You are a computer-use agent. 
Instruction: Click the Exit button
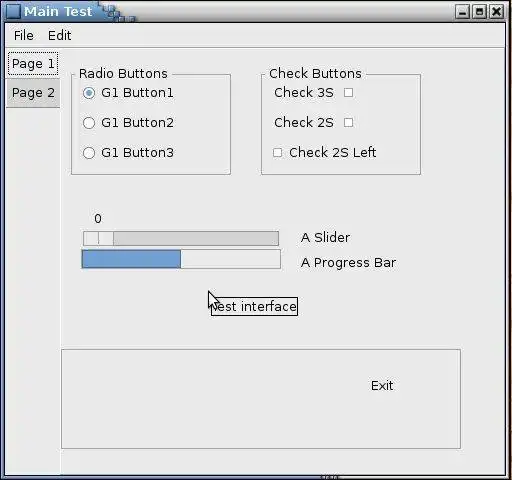pyautogui.click(x=382, y=386)
